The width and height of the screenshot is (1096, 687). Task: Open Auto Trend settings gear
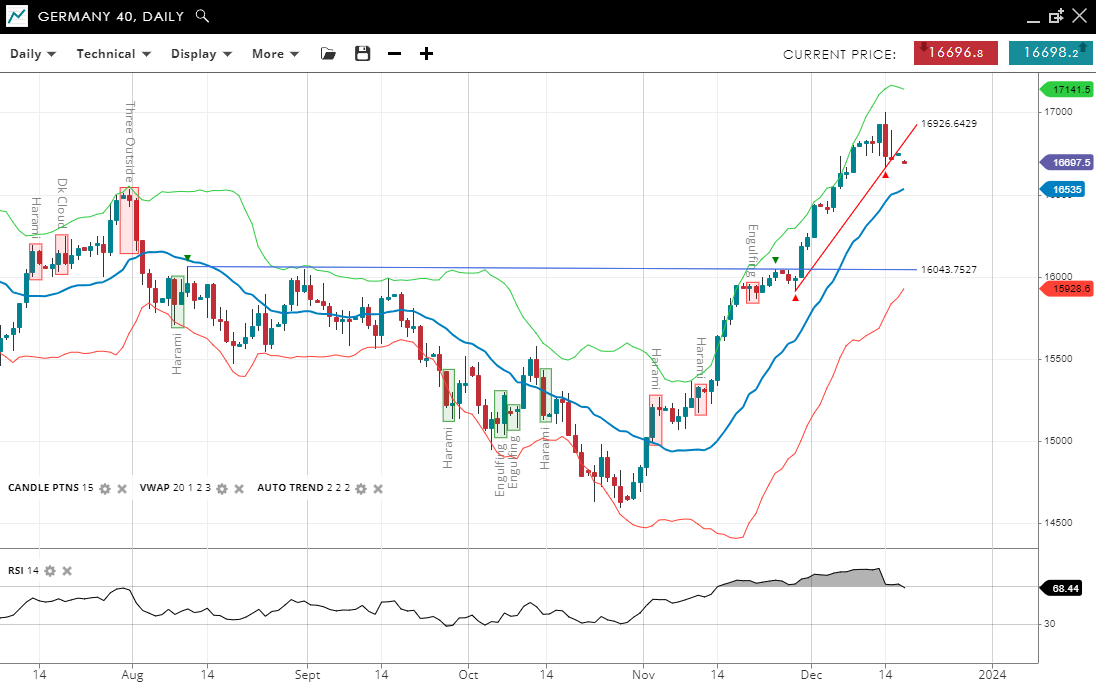click(361, 489)
